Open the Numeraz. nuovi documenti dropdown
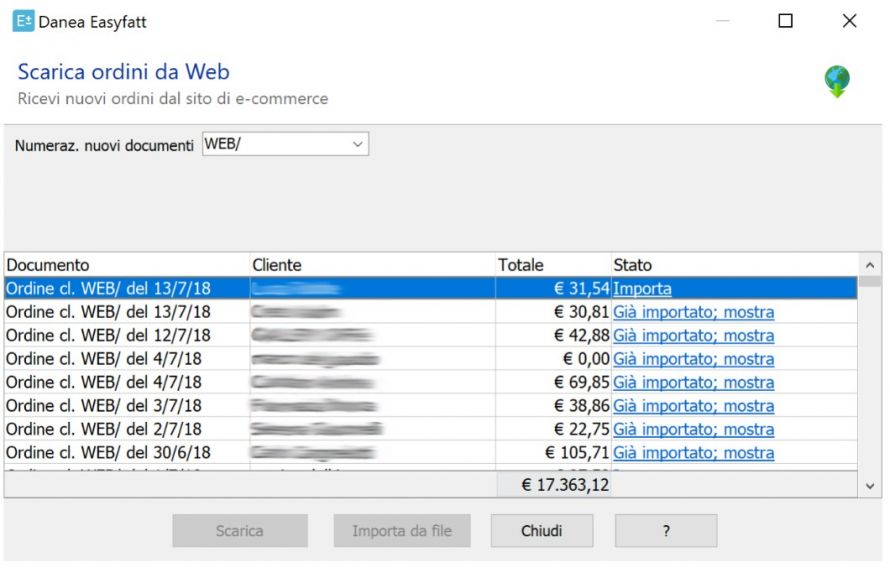This screenshot has width=890, height=568. pos(357,145)
